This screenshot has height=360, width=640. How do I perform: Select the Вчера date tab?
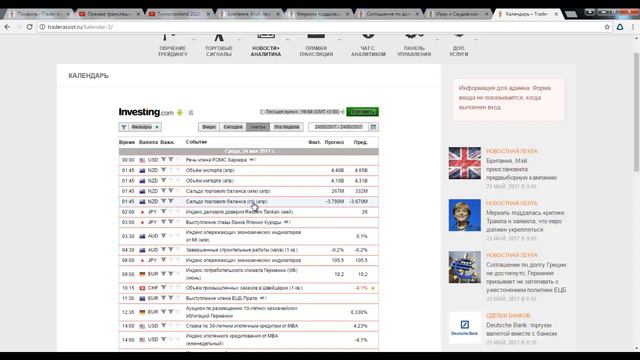pyautogui.click(x=209, y=127)
